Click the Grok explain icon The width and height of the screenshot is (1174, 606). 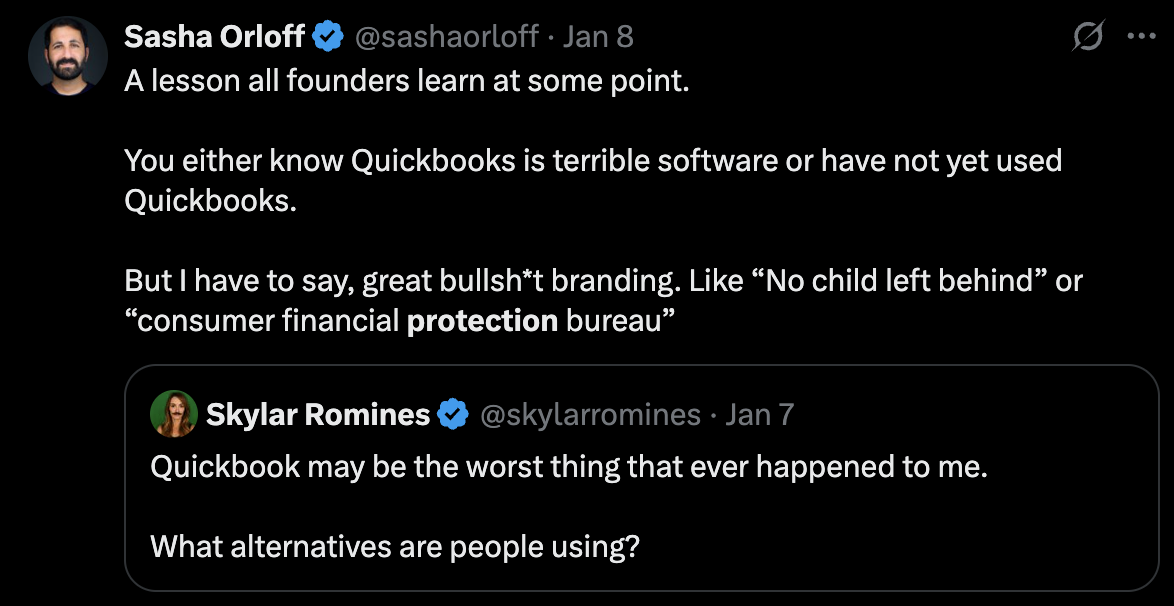pyautogui.click(x=1087, y=37)
